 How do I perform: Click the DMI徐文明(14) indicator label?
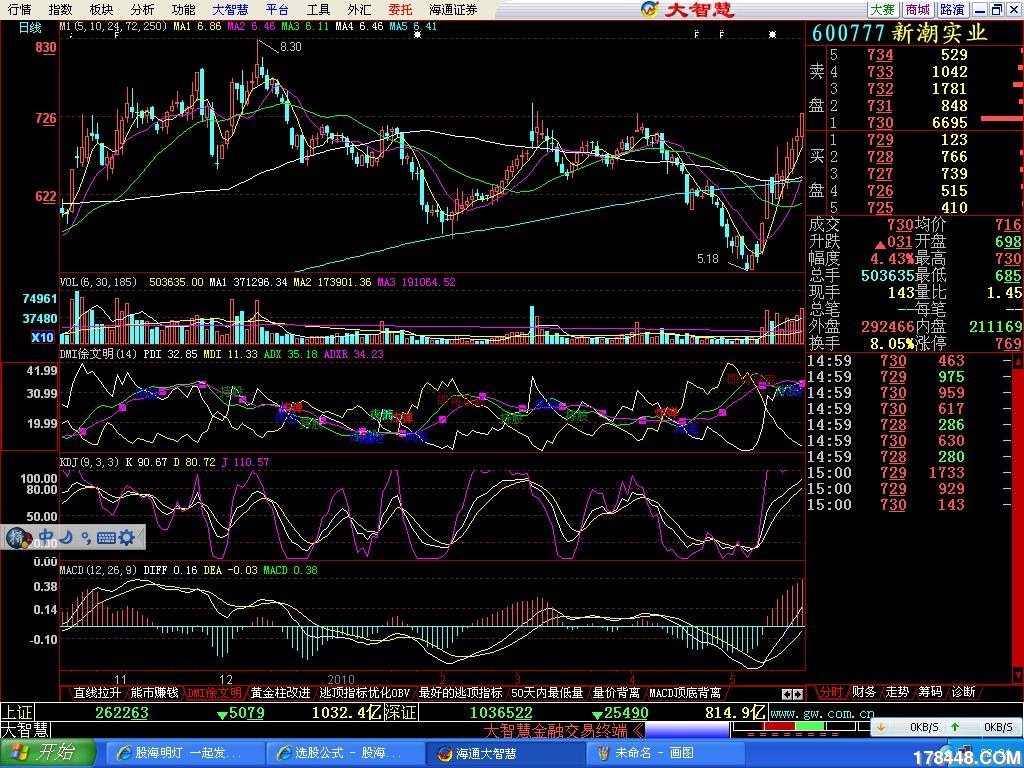98,354
